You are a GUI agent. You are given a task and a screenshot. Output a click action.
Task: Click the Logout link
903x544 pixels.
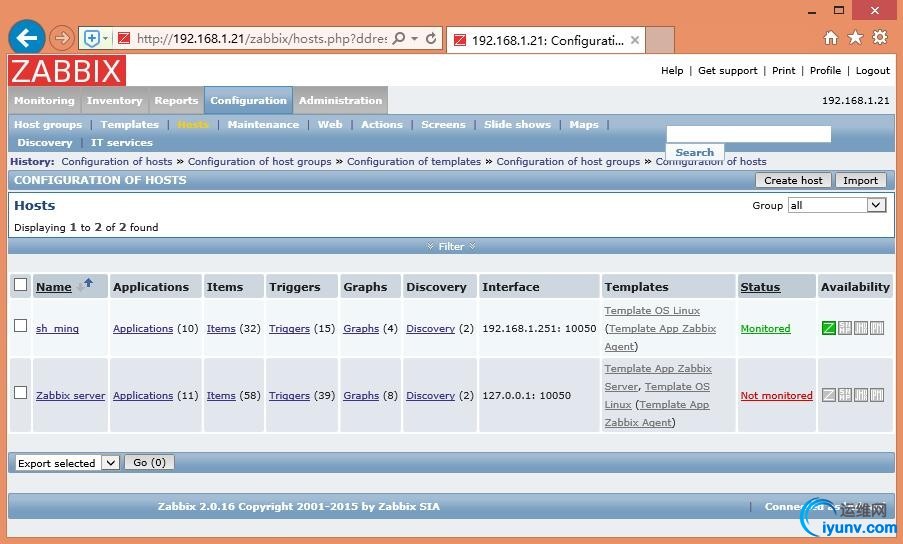click(872, 70)
